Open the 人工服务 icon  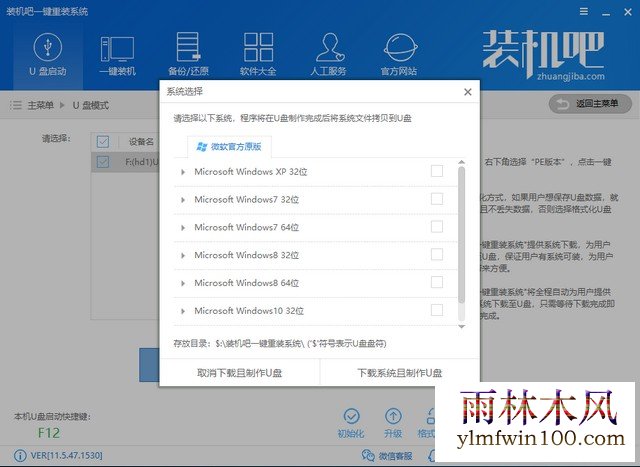click(329, 47)
